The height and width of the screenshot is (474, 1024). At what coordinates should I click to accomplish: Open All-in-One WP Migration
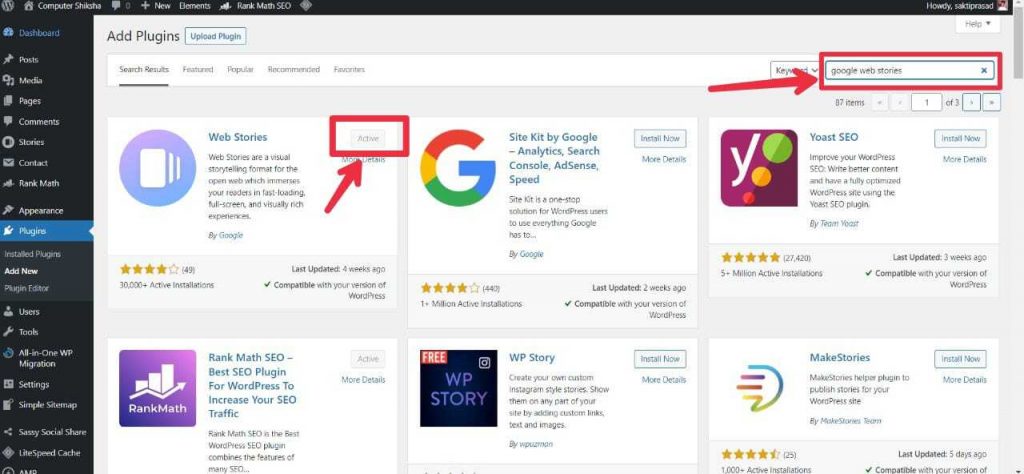tap(46, 358)
